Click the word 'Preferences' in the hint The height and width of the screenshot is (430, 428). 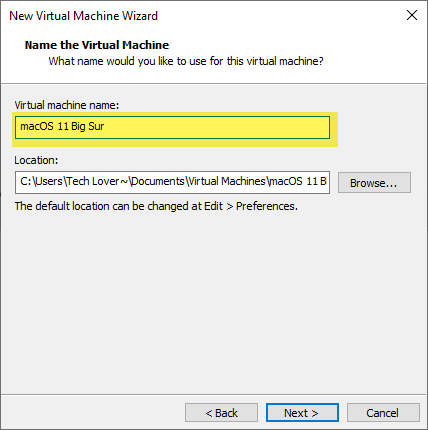tap(266, 206)
